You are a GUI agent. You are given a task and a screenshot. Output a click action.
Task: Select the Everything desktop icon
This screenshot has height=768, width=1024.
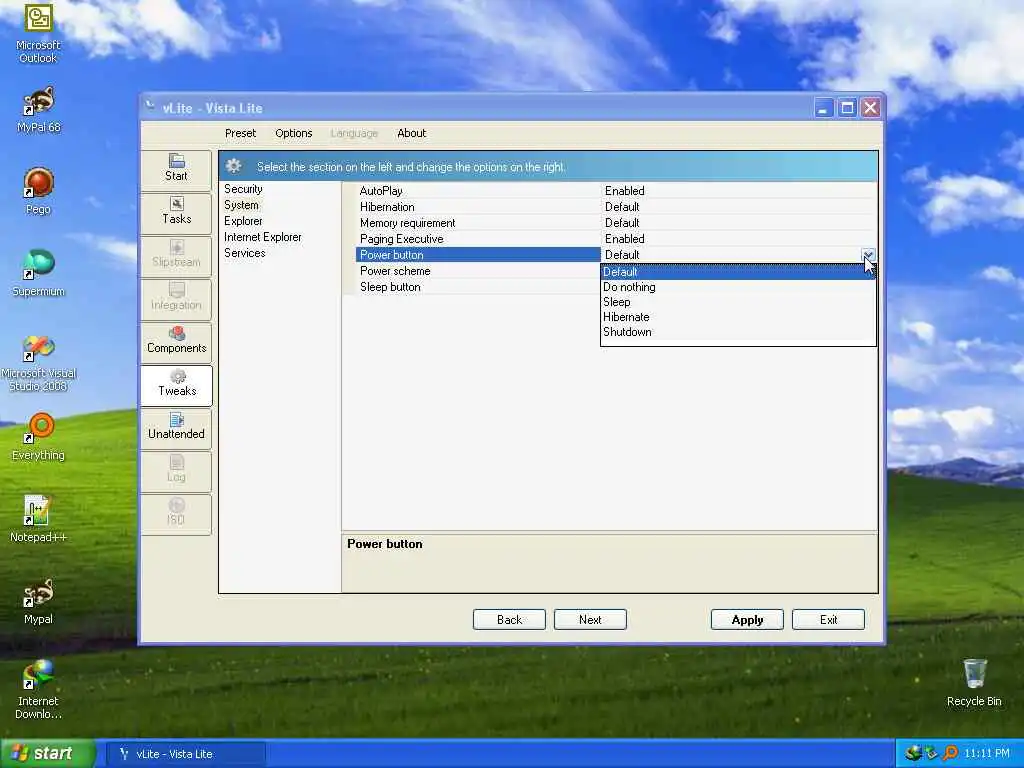38,437
